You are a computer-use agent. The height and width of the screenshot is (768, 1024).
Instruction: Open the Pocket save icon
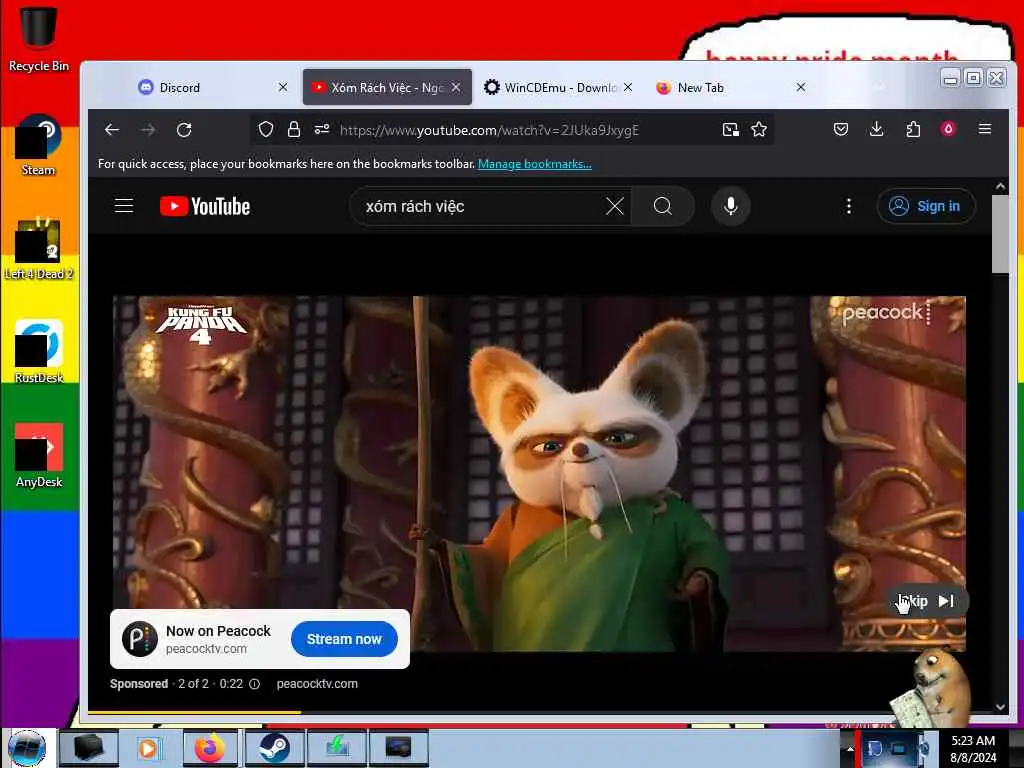point(841,129)
